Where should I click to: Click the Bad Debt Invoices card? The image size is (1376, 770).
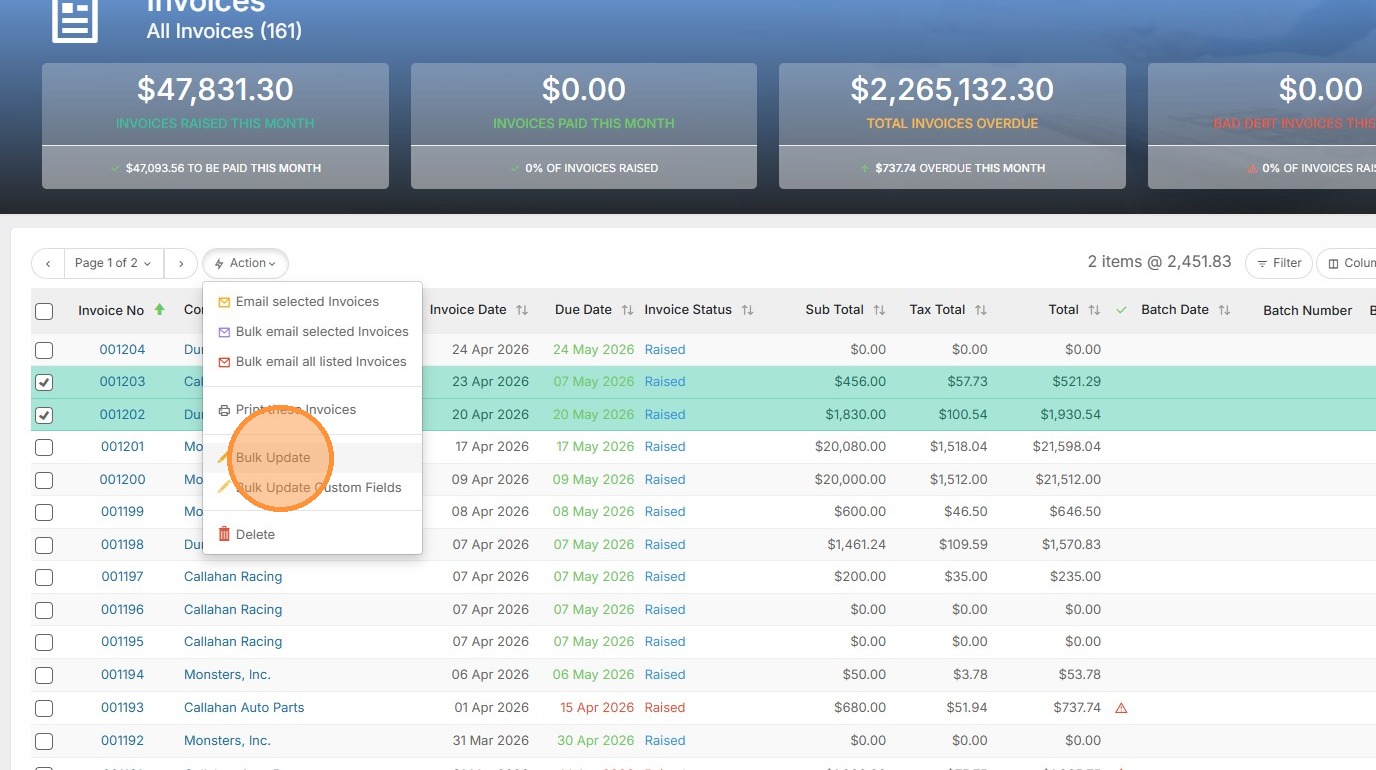tap(1262, 126)
